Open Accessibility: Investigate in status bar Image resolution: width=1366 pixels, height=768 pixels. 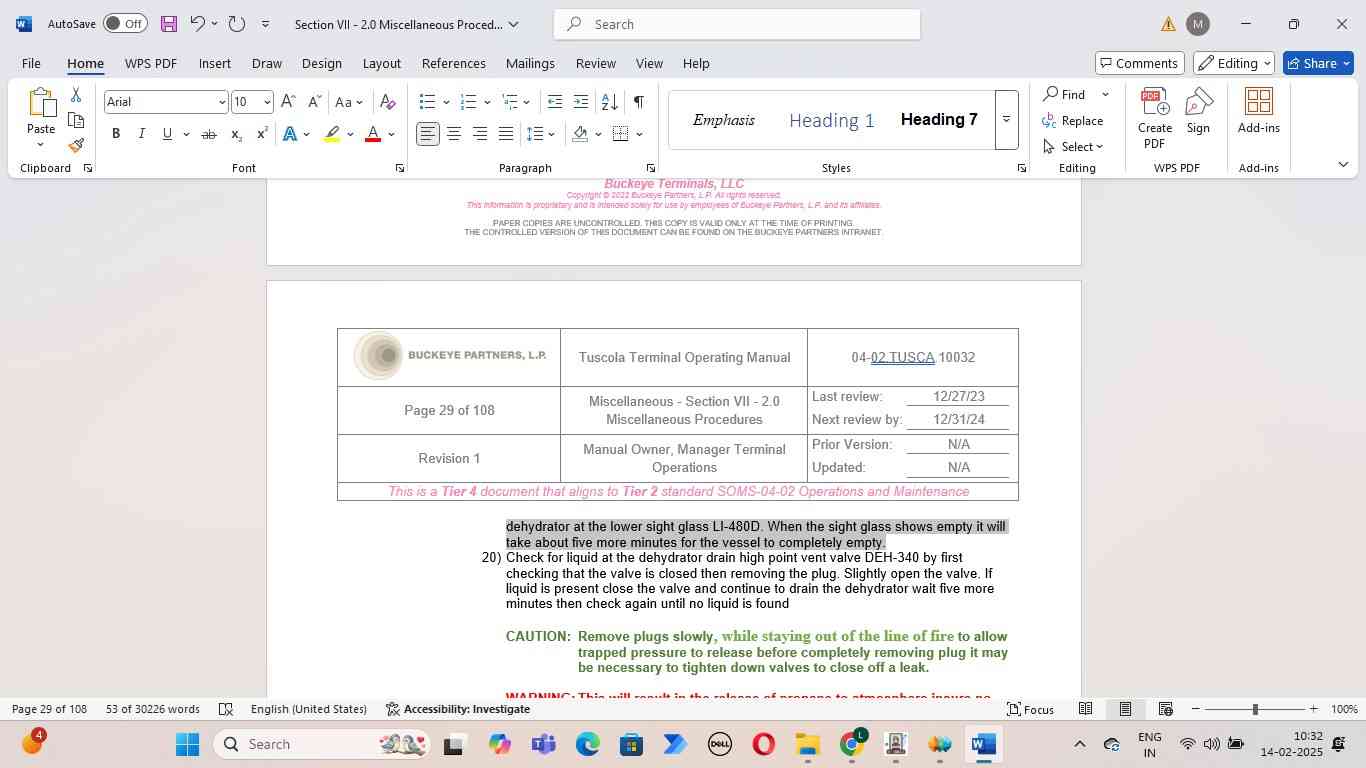[x=457, y=709]
